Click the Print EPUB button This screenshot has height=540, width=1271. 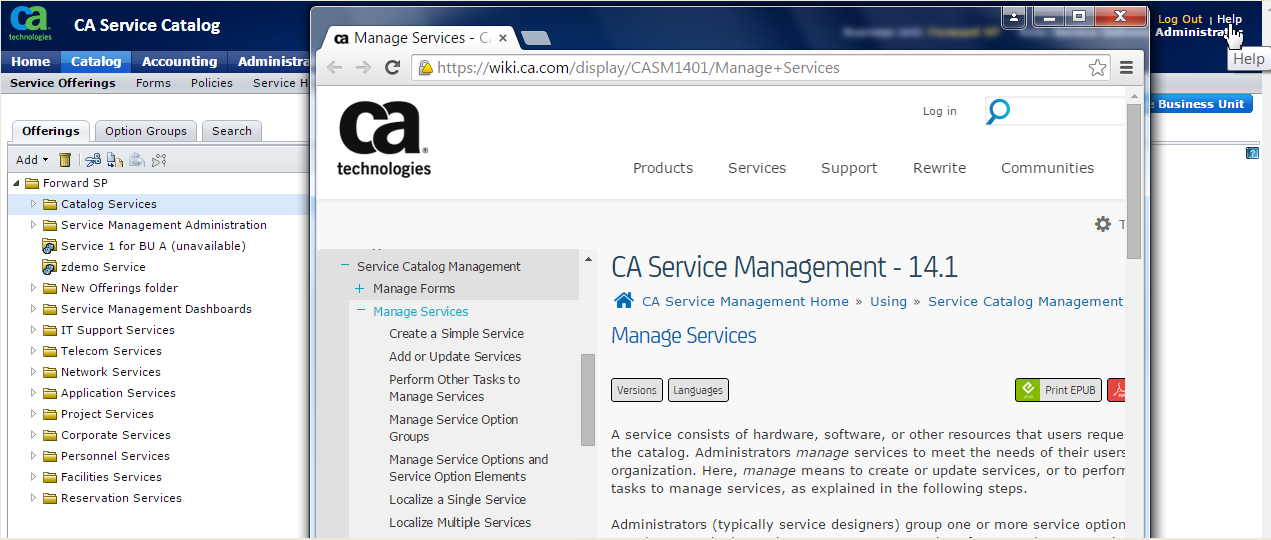(x=1058, y=390)
